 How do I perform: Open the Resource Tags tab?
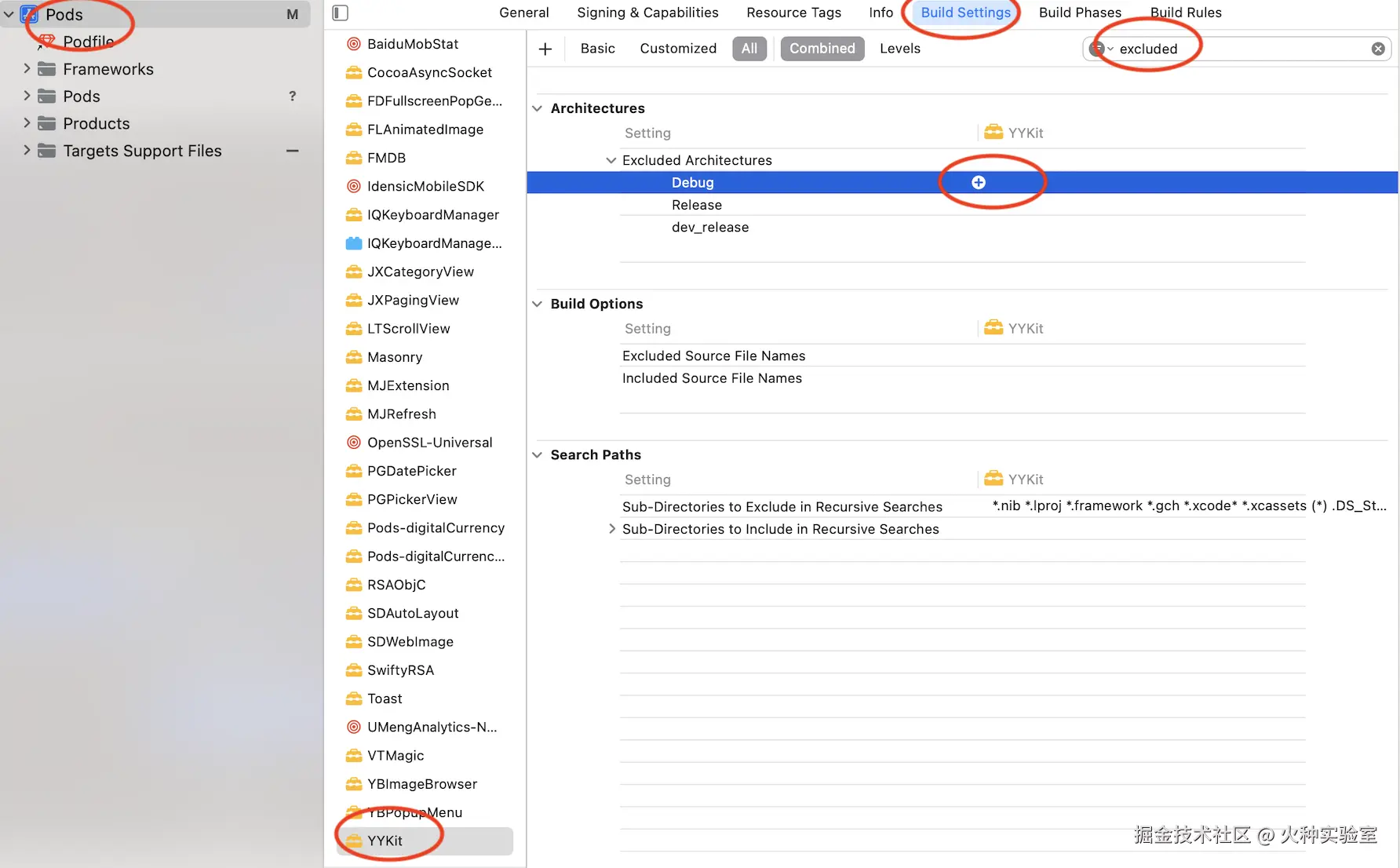(x=794, y=13)
